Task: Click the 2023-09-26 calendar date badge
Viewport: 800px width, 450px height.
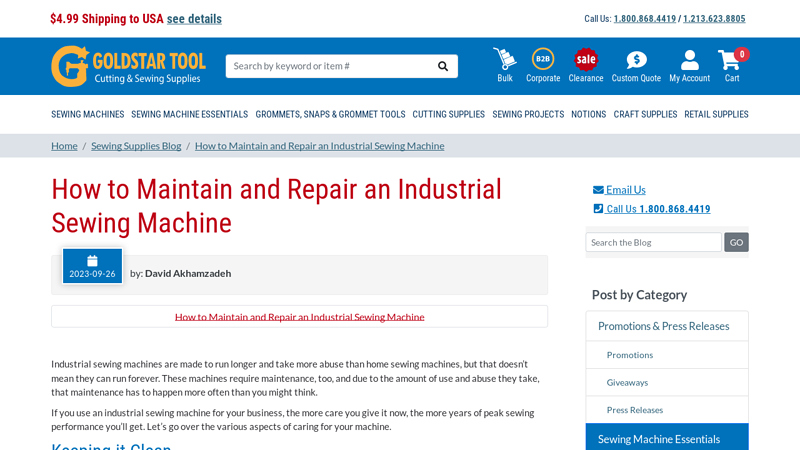Action: (x=92, y=266)
